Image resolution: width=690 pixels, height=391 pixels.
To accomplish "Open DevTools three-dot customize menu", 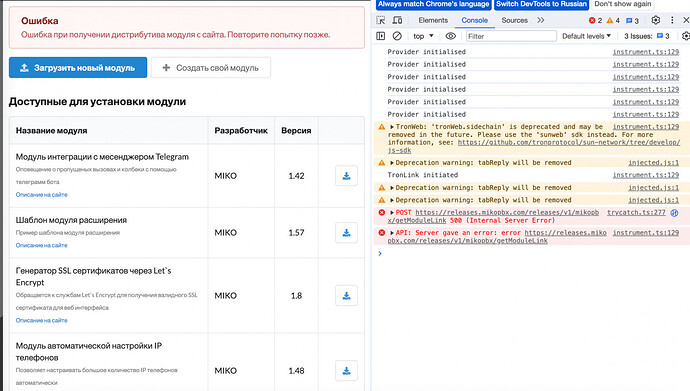I will click(x=672, y=20).
